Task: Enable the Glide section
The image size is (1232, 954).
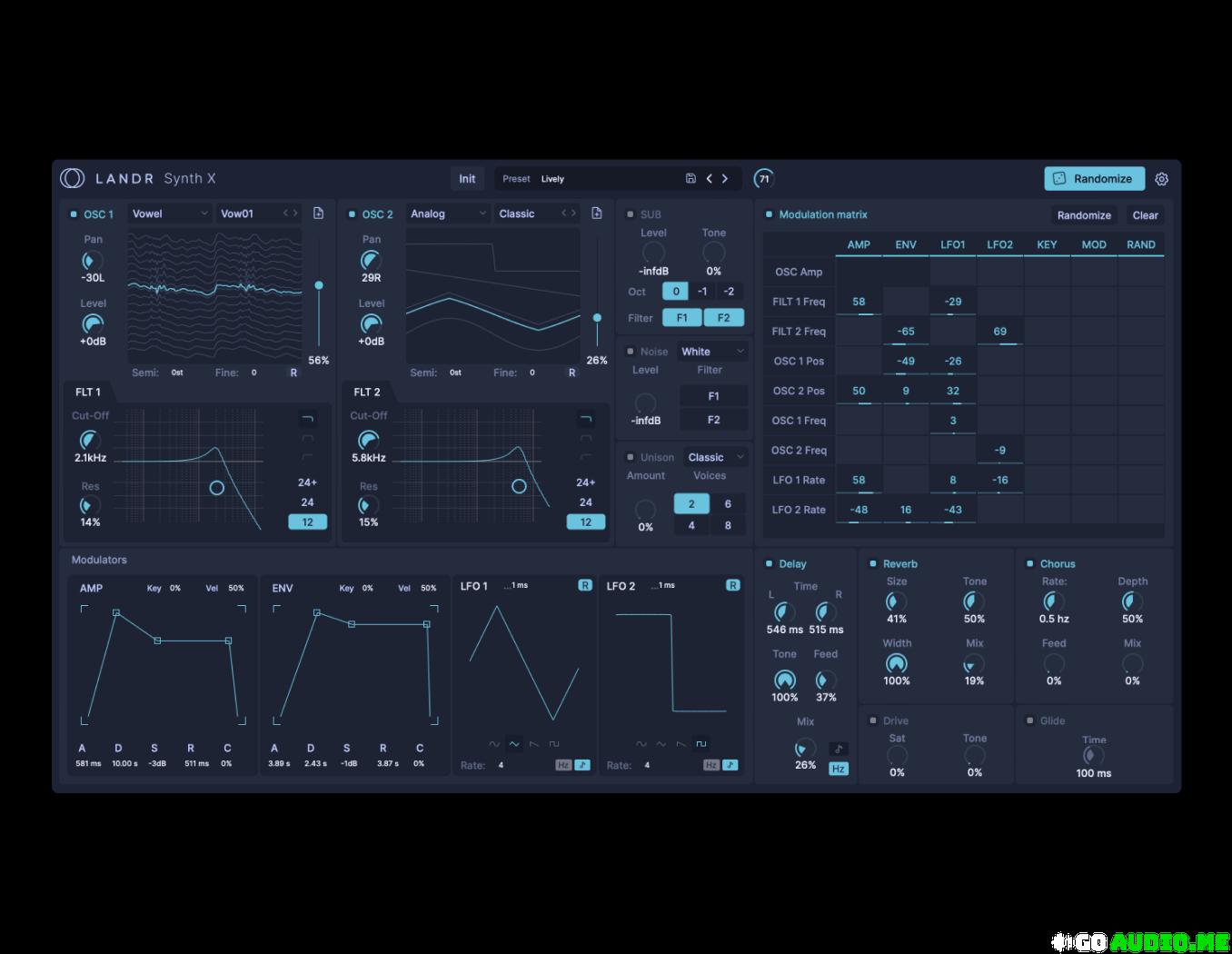Action: (1029, 721)
